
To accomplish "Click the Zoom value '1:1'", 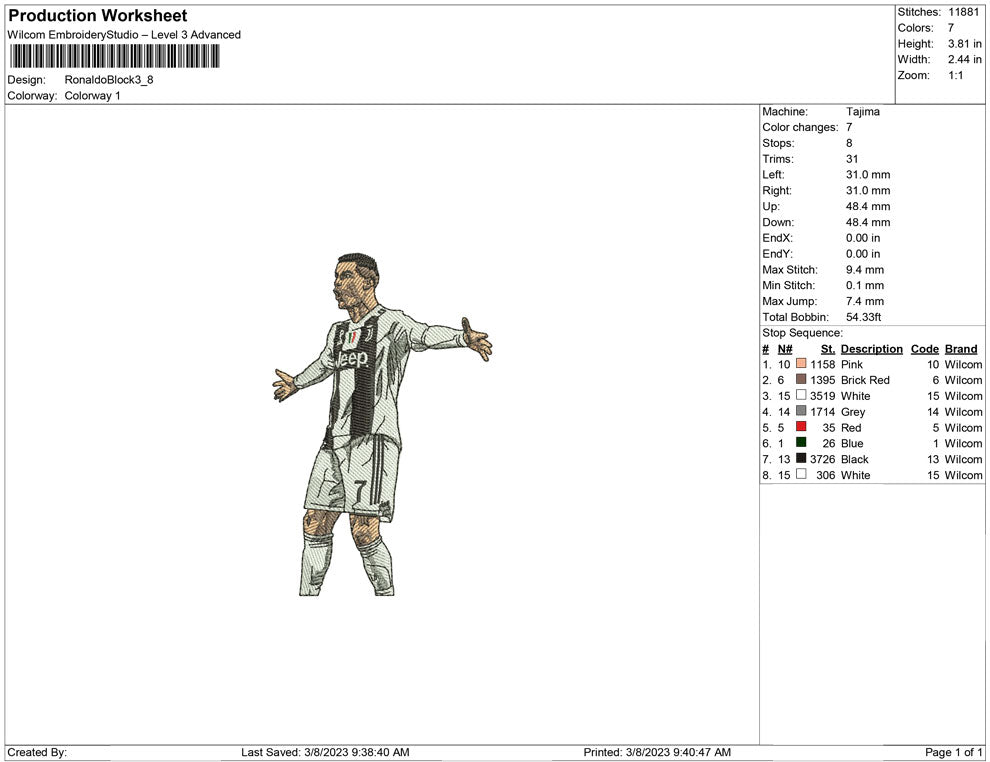I will coord(955,75).
